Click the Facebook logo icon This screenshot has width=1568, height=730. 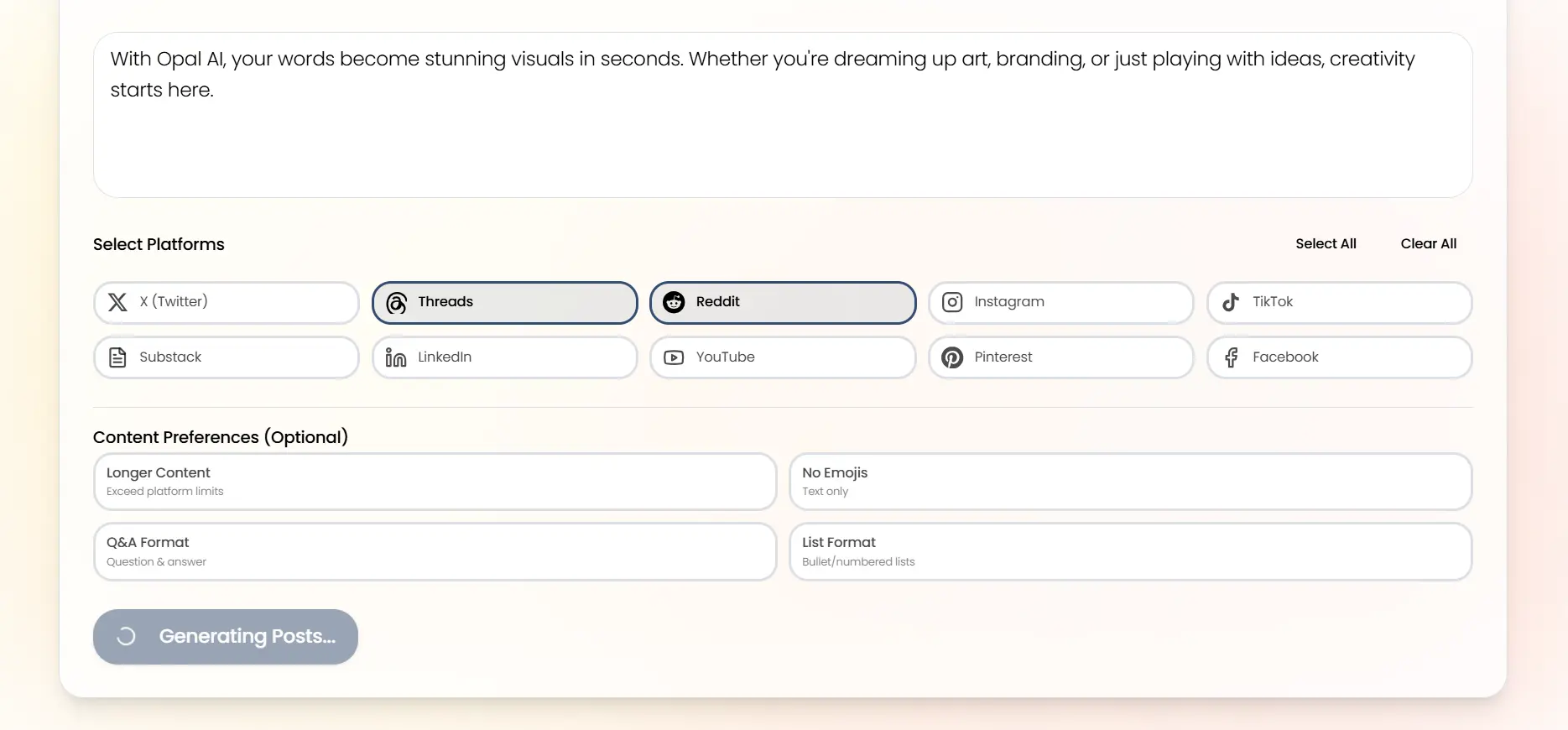1231,357
